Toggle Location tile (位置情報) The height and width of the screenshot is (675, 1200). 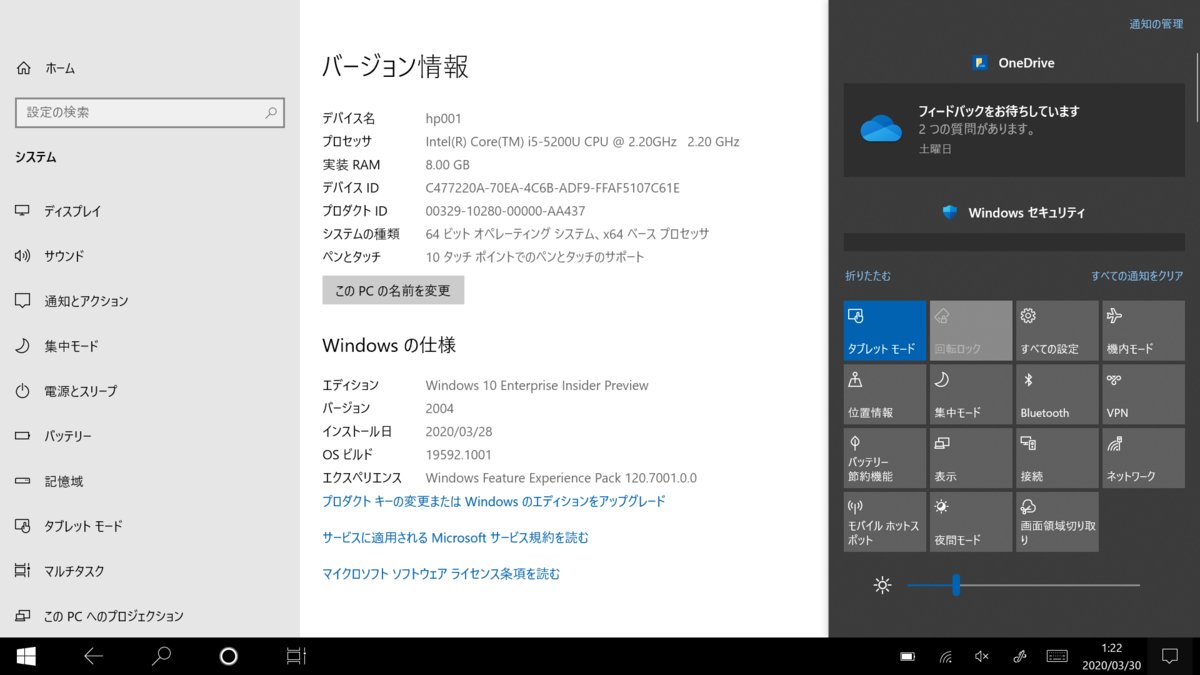pyautogui.click(x=884, y=394)
